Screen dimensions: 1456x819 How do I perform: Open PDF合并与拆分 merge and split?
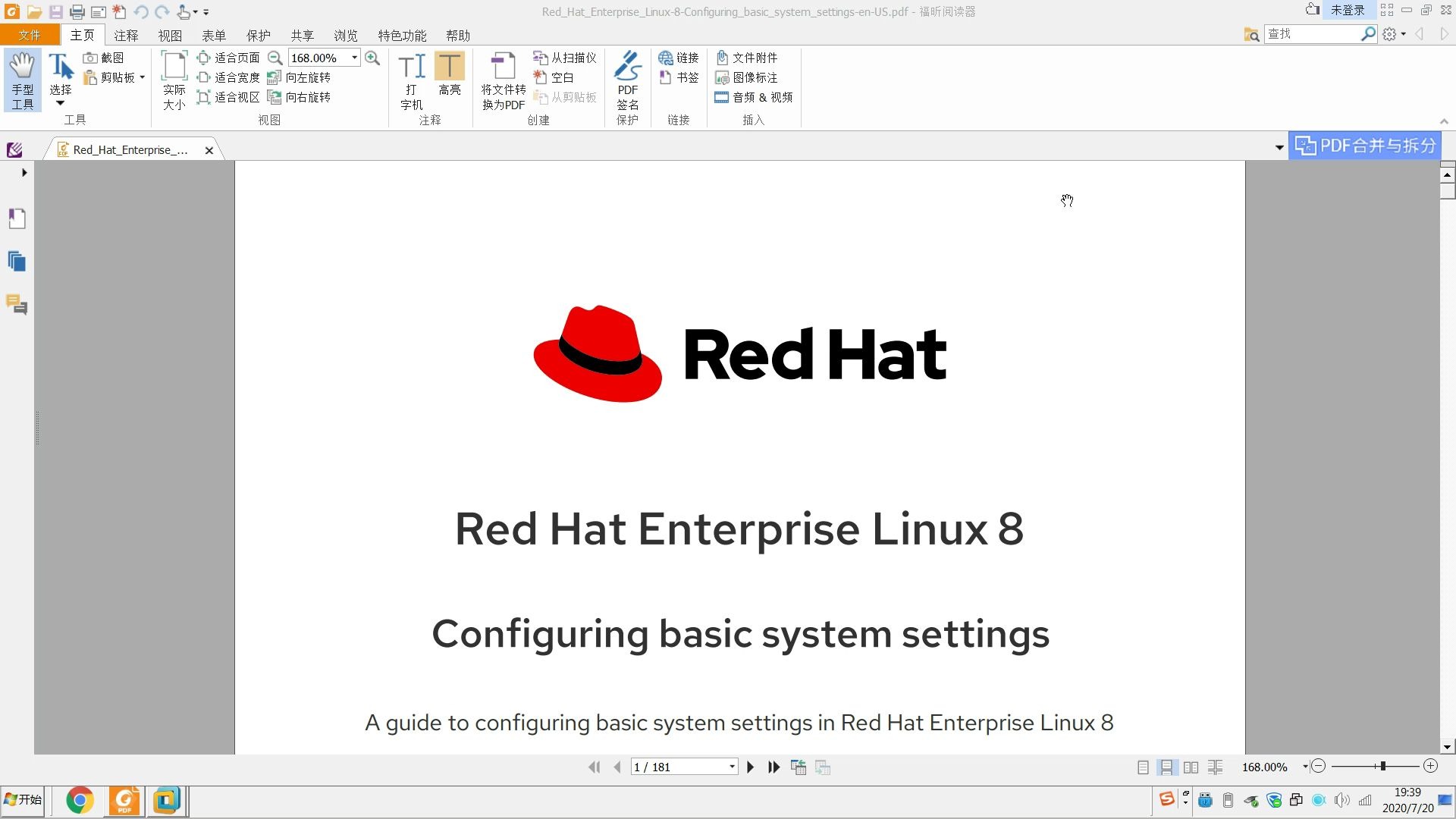(1365, 146)
